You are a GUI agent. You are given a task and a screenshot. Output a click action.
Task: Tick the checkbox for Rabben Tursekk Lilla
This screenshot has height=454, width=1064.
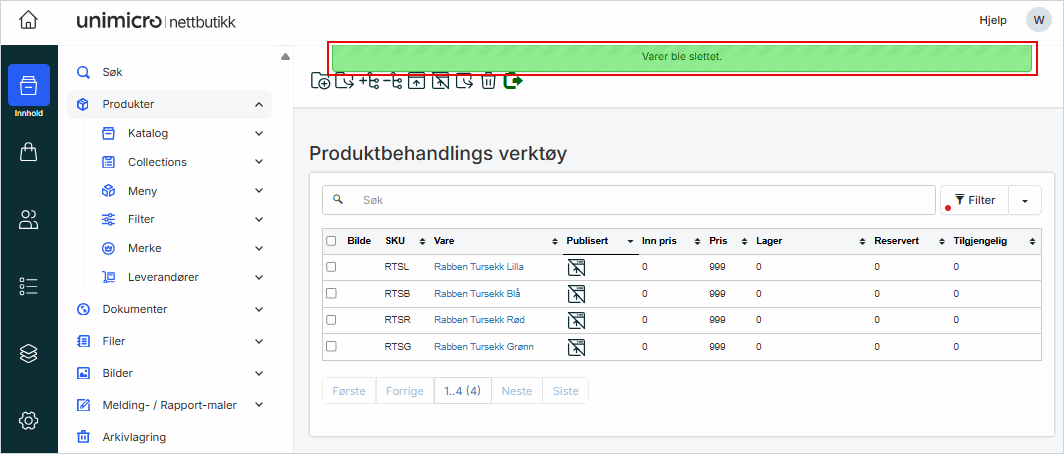tap(331, 267)
